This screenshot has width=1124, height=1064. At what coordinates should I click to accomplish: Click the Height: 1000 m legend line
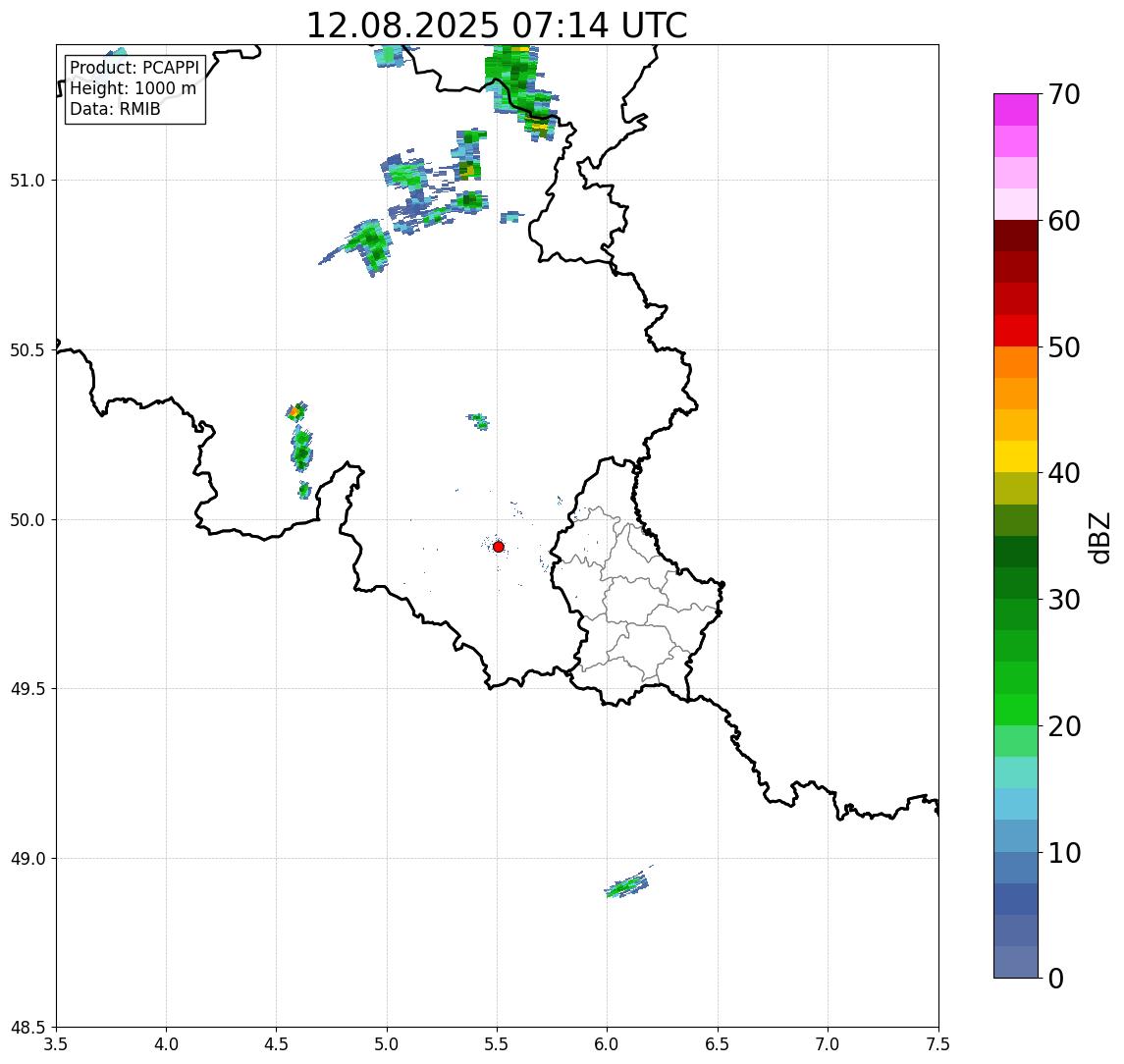point(133,88)
